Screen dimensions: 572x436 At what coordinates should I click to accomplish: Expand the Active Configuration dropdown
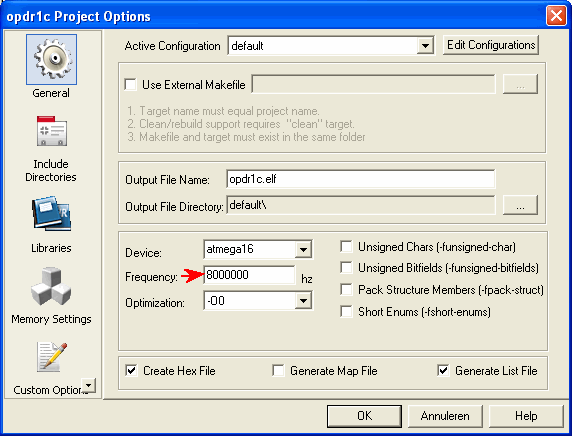click(425, 46)
